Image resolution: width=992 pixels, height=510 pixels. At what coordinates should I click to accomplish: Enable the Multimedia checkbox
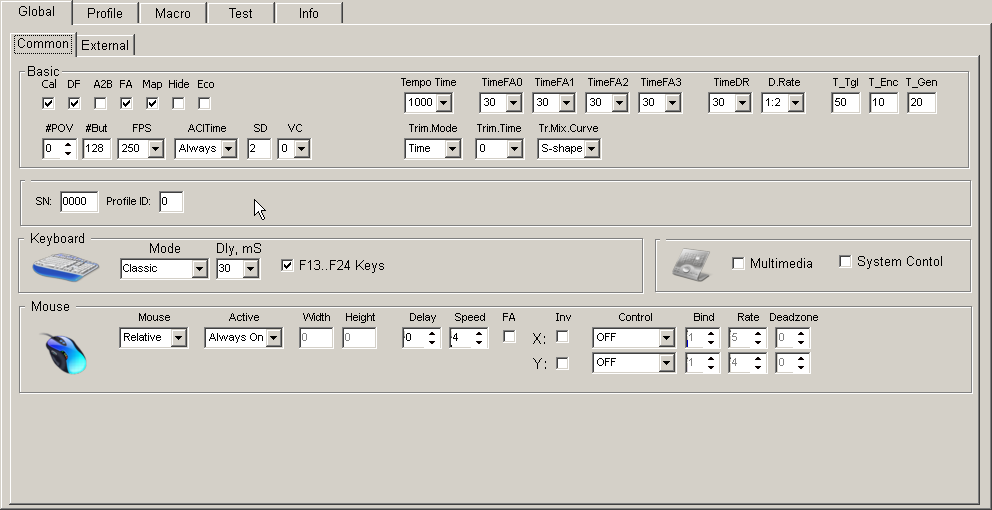point(738,263)
